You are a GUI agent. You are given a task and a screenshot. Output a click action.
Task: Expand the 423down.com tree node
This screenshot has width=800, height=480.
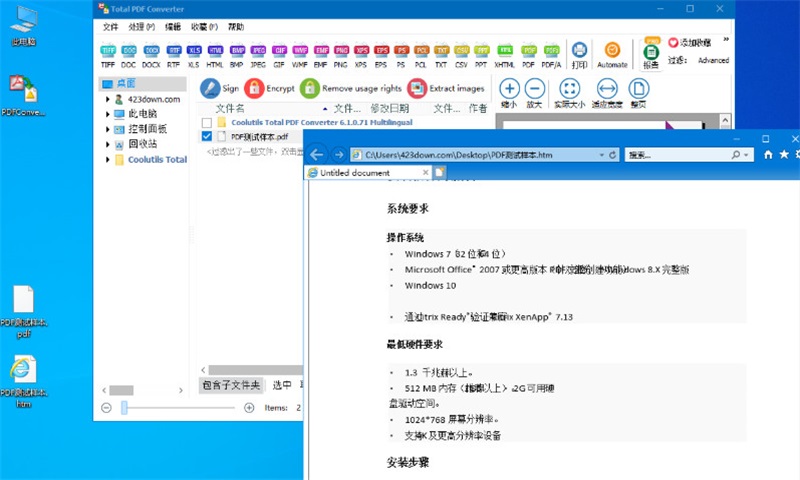pos(108,99)
